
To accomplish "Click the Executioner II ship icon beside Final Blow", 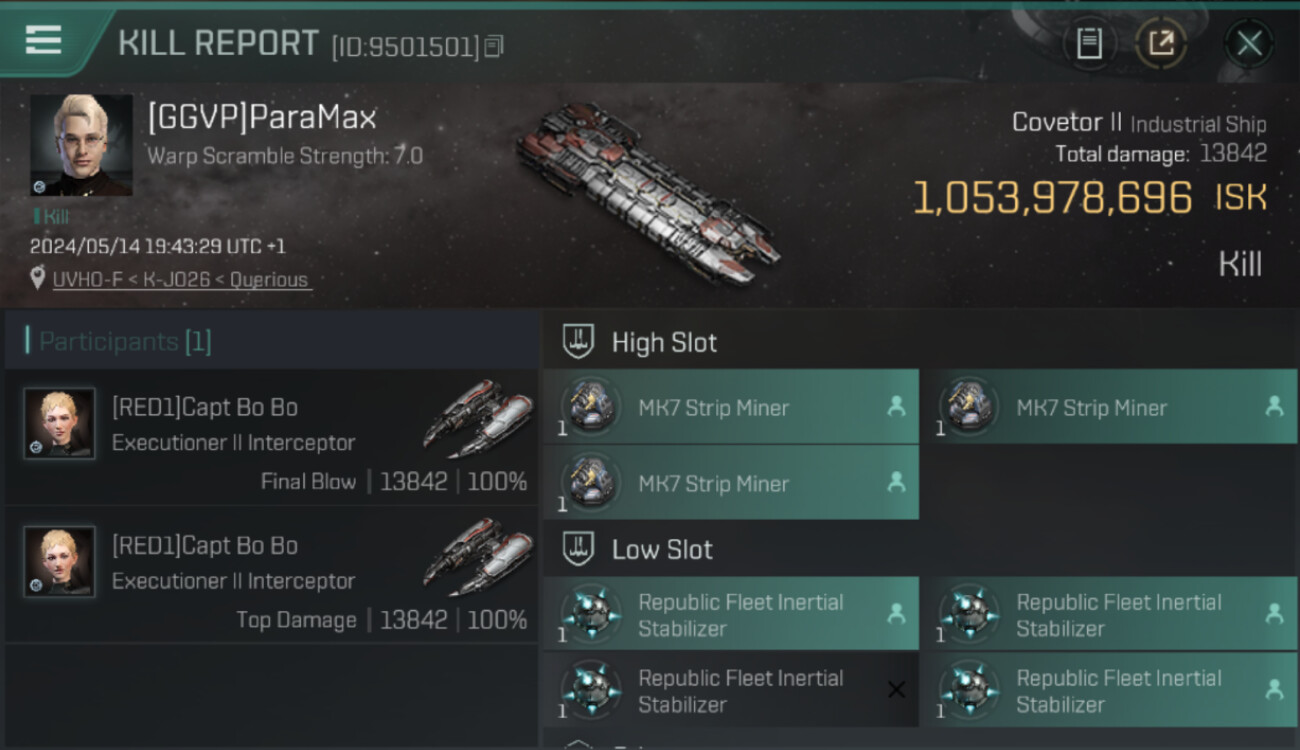I will tap(477, 413).
